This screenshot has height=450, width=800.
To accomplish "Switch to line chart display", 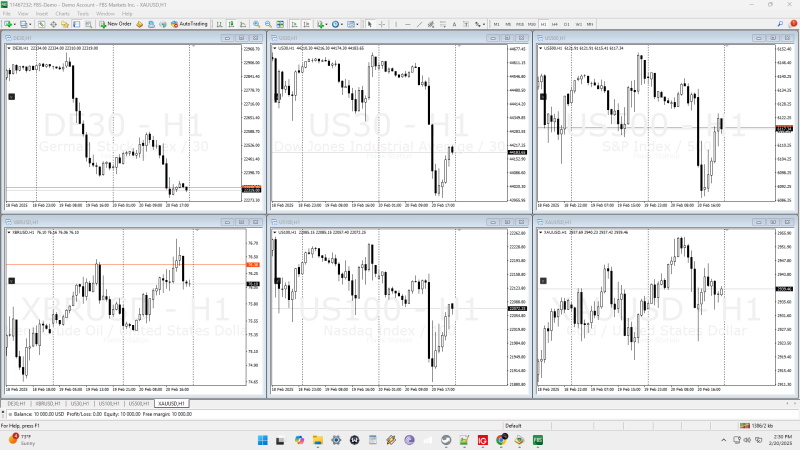I will coord(243,24).
